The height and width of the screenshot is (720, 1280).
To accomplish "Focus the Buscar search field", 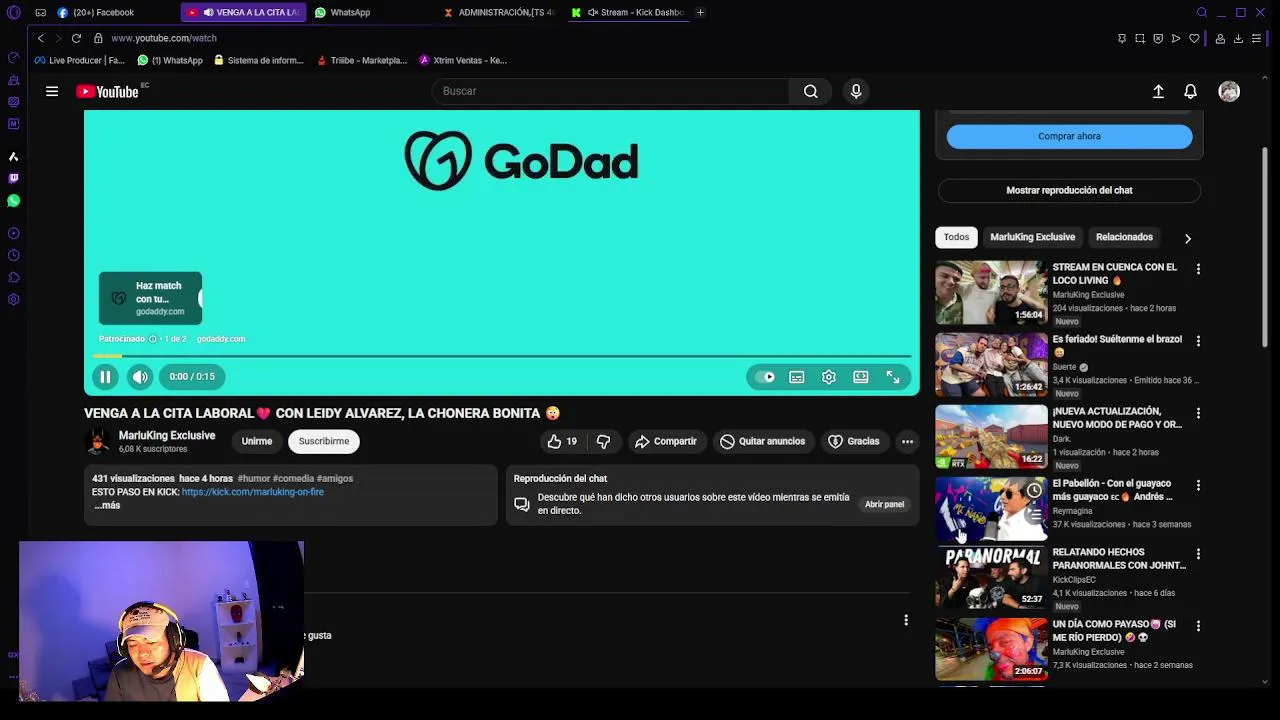I will (610, 91).
